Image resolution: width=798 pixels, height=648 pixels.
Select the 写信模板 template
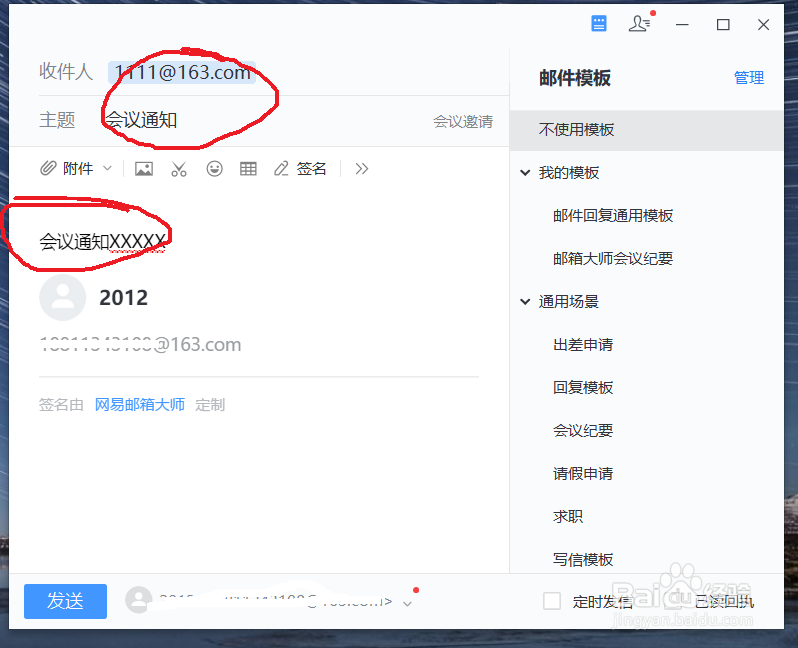583,560
